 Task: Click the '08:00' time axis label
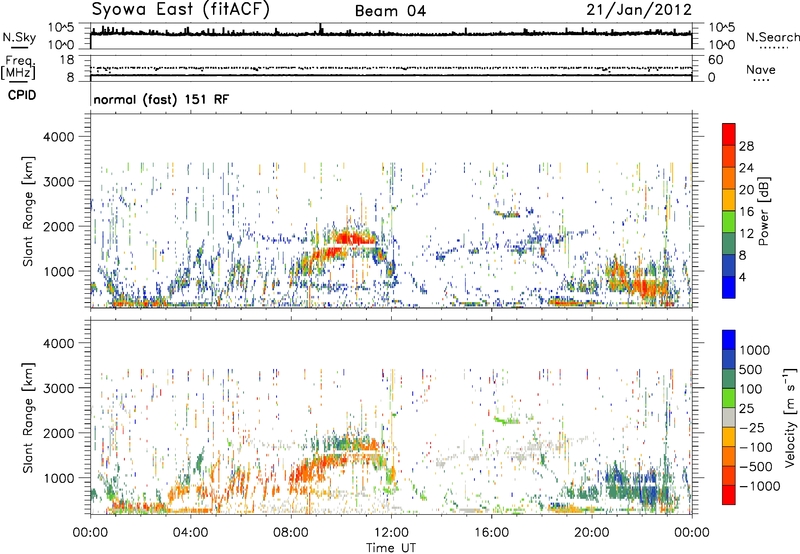click(290, 533)
